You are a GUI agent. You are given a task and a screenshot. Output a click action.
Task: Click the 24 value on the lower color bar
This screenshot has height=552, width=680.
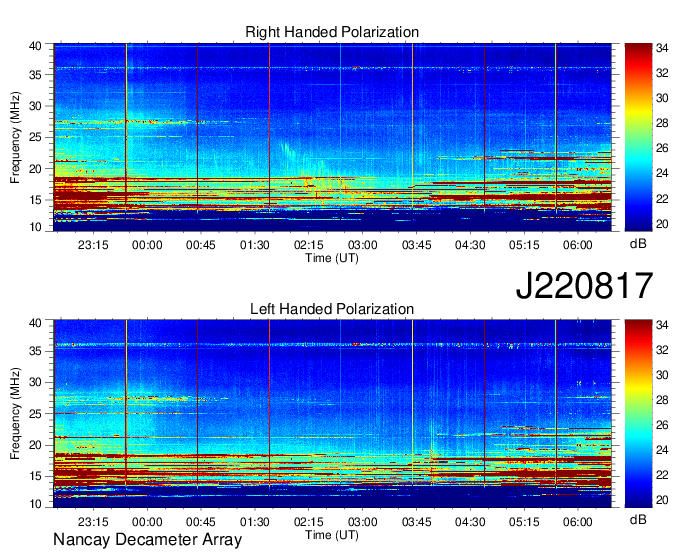(662, 450)
